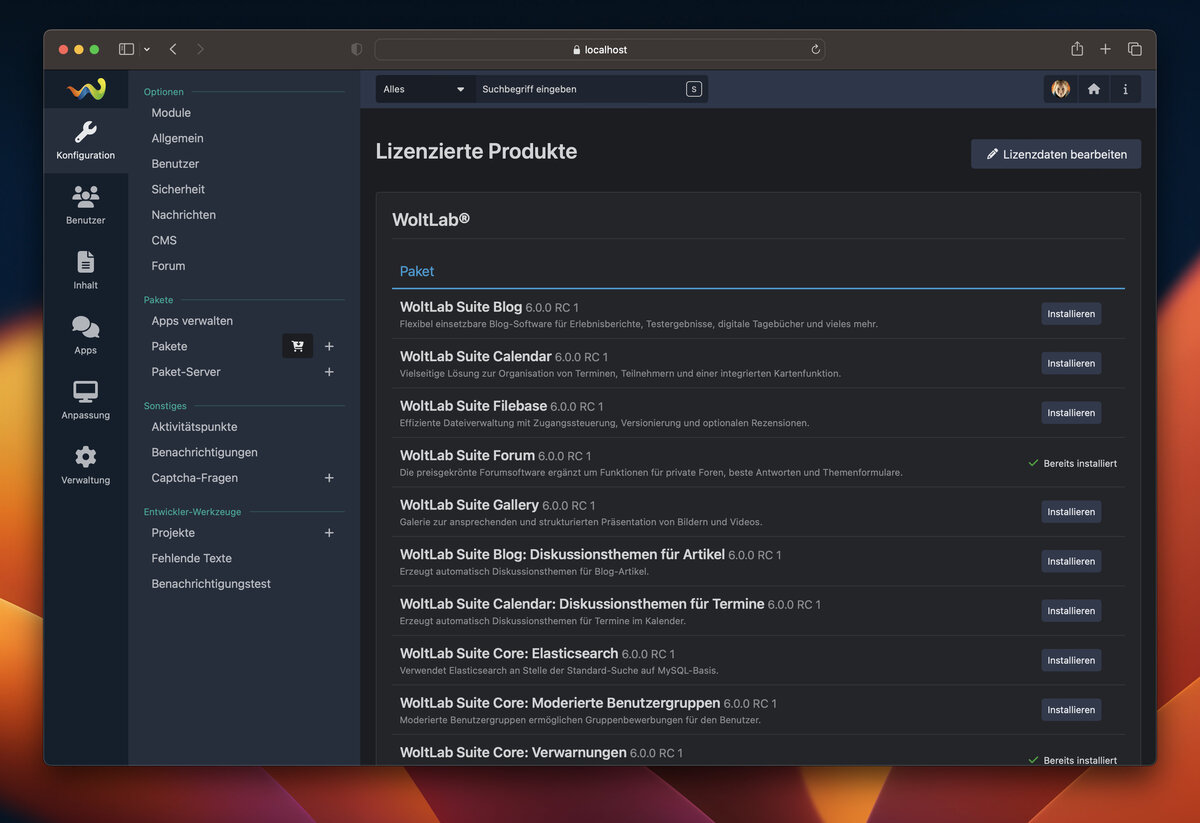Install WoltLab Suite Gallery package
Viewport: 1200px width, 823px height.
click(1071, 512)
